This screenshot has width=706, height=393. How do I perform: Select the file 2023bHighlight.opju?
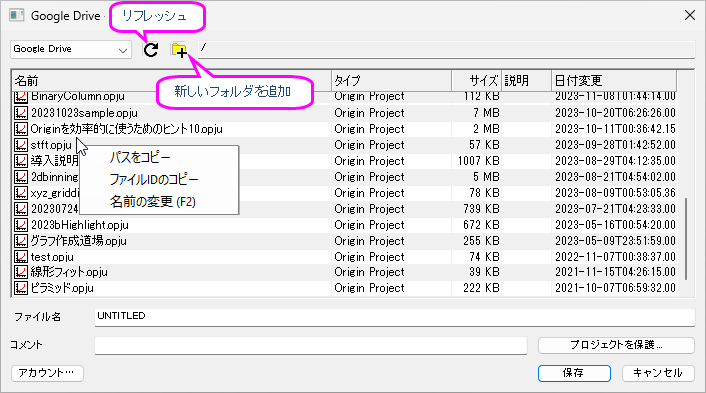(80, 225)
